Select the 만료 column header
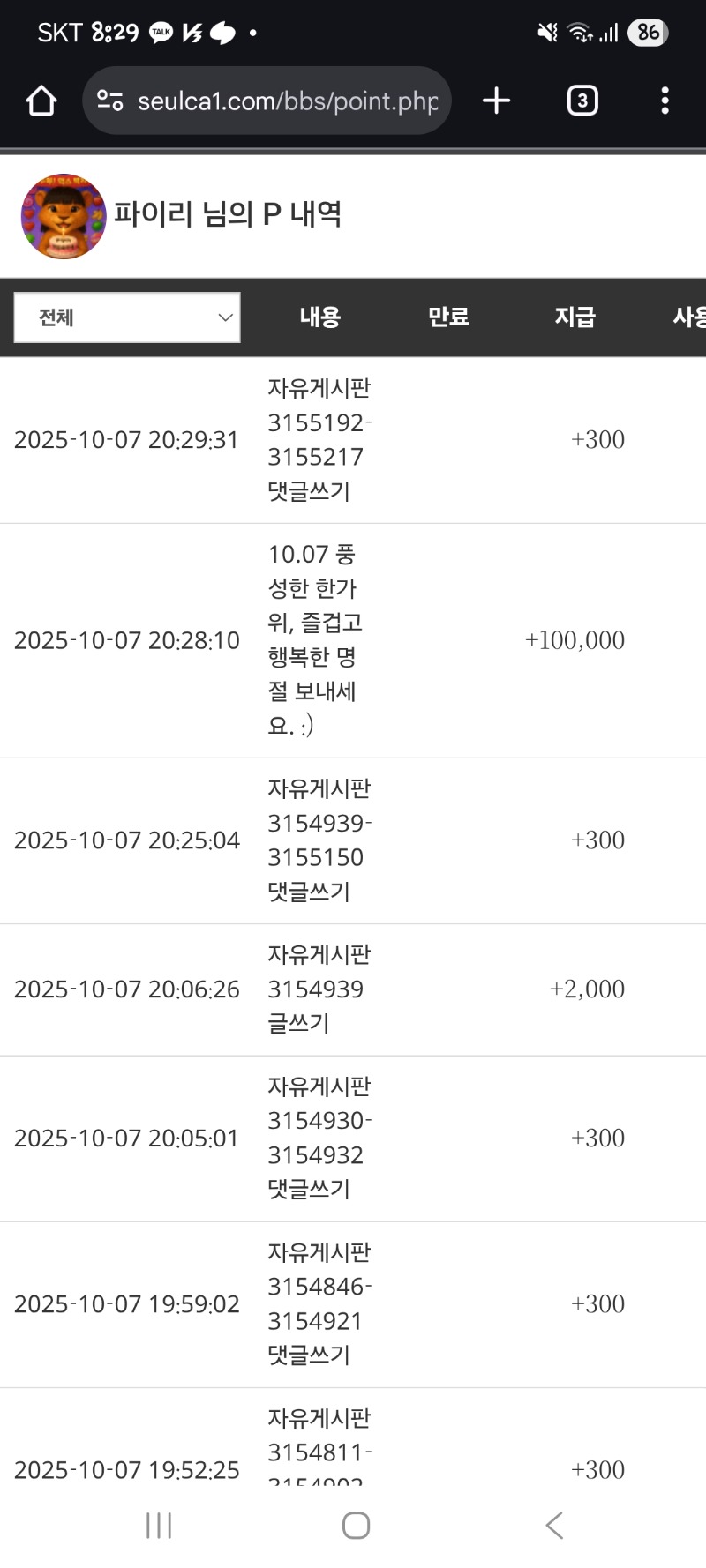This screenshot has width=706, height=1568. (x=448, y=317)
